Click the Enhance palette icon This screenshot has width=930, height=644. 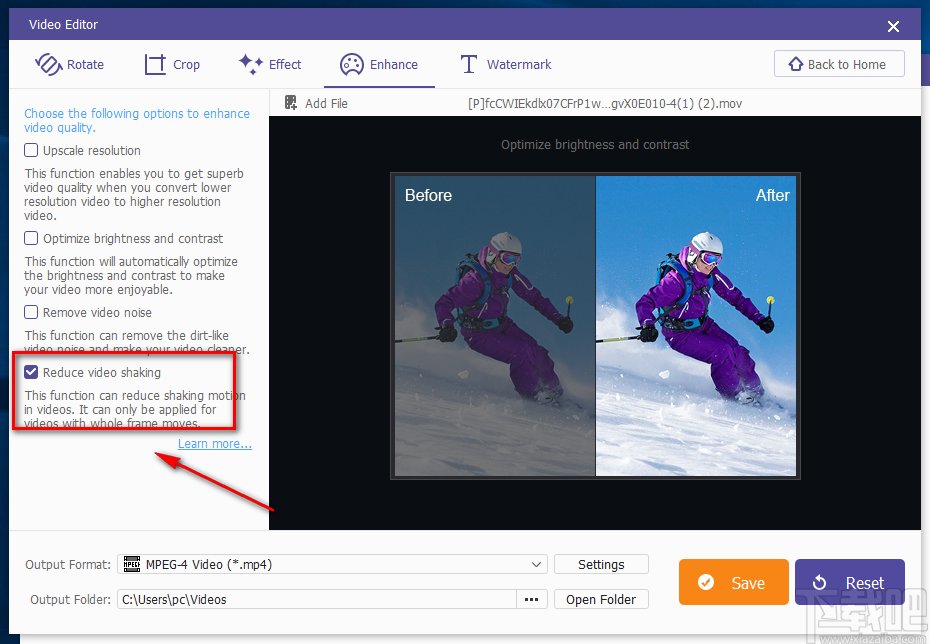(x=352, y=64)
